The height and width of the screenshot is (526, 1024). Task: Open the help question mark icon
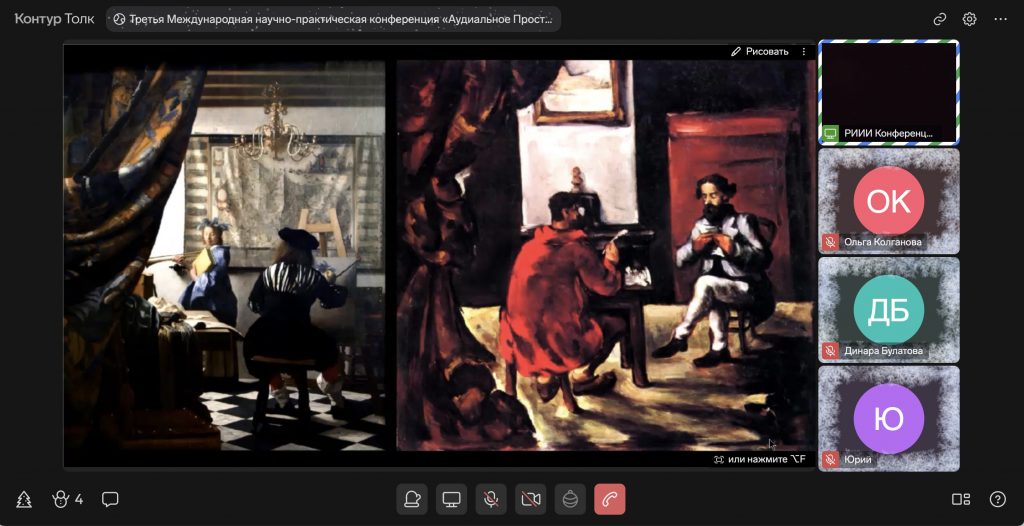997,499
